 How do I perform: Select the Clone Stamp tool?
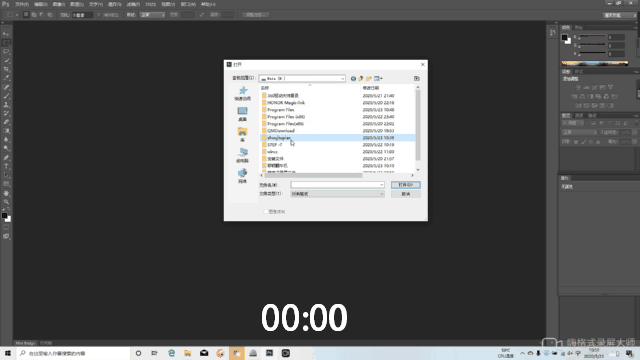(6, 105)
